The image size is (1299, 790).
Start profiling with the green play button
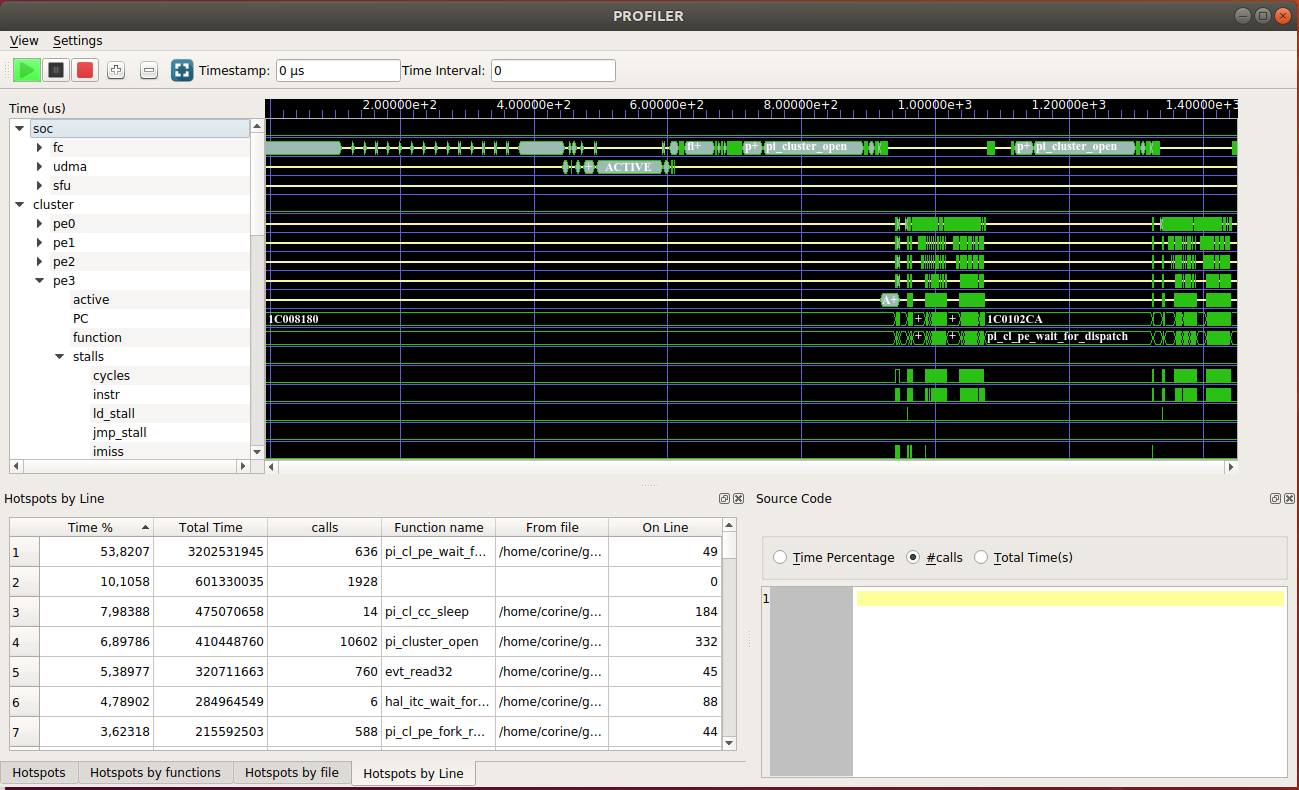point(27,70)
